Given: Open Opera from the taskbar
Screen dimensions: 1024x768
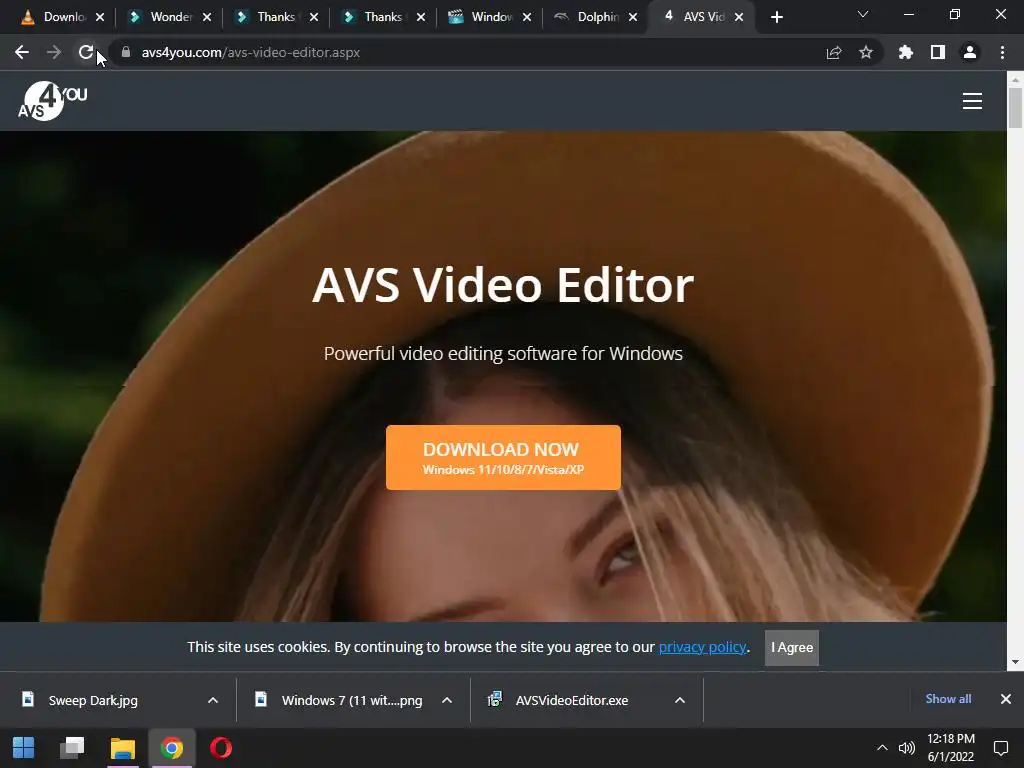Looking at the screenshot, I should coord(221,748).
